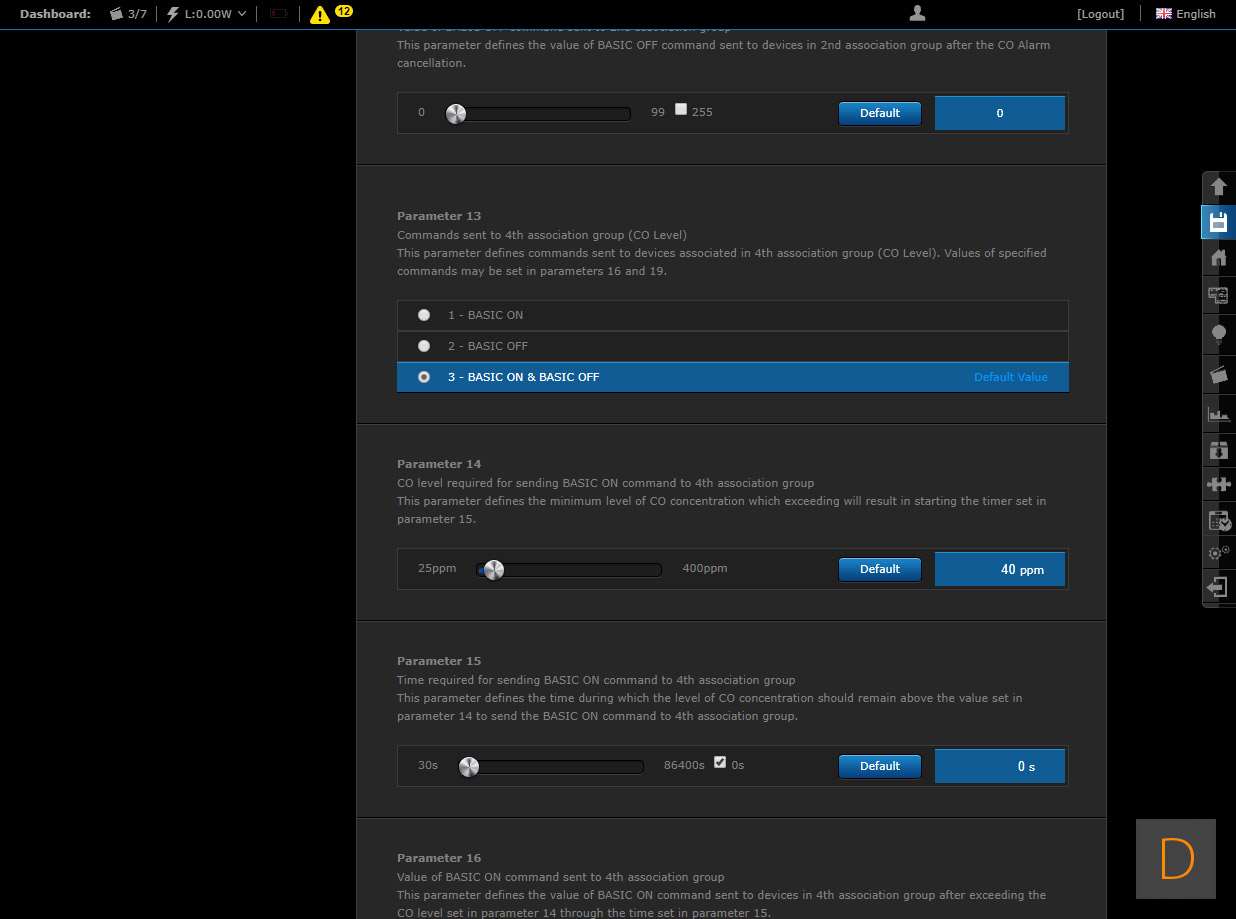The image size is (1236, 919).
Task: Click the 40 ppm value field
Action: (x=1000, y=569)
